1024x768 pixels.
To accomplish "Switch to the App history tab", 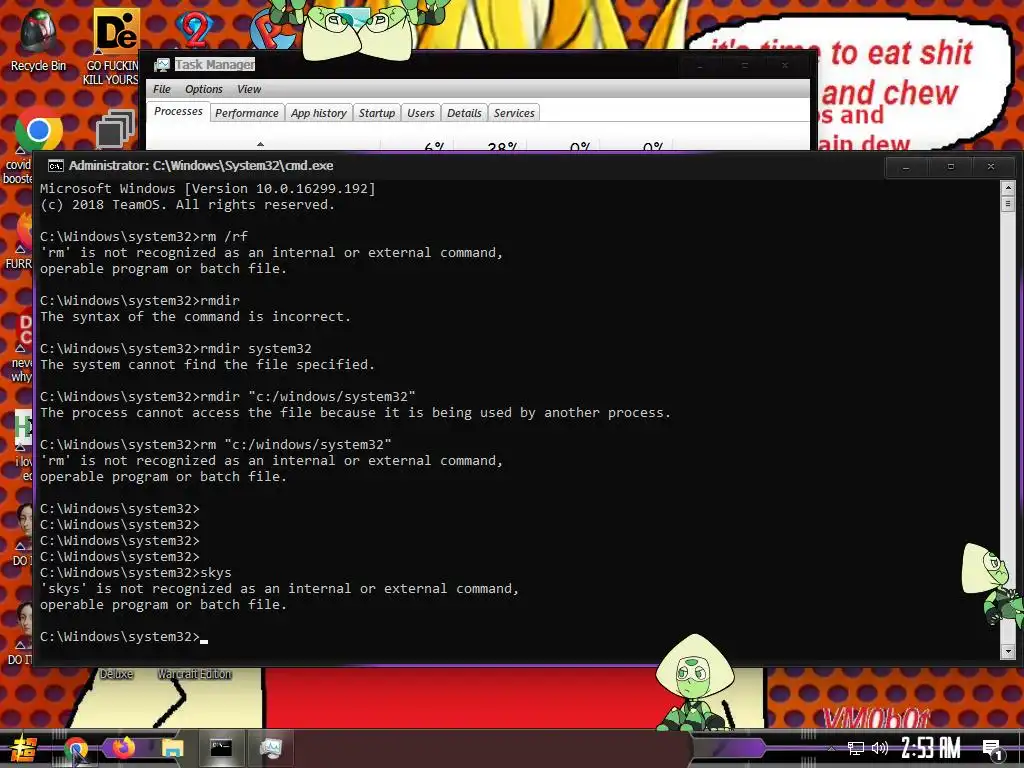I will point(319,113).
